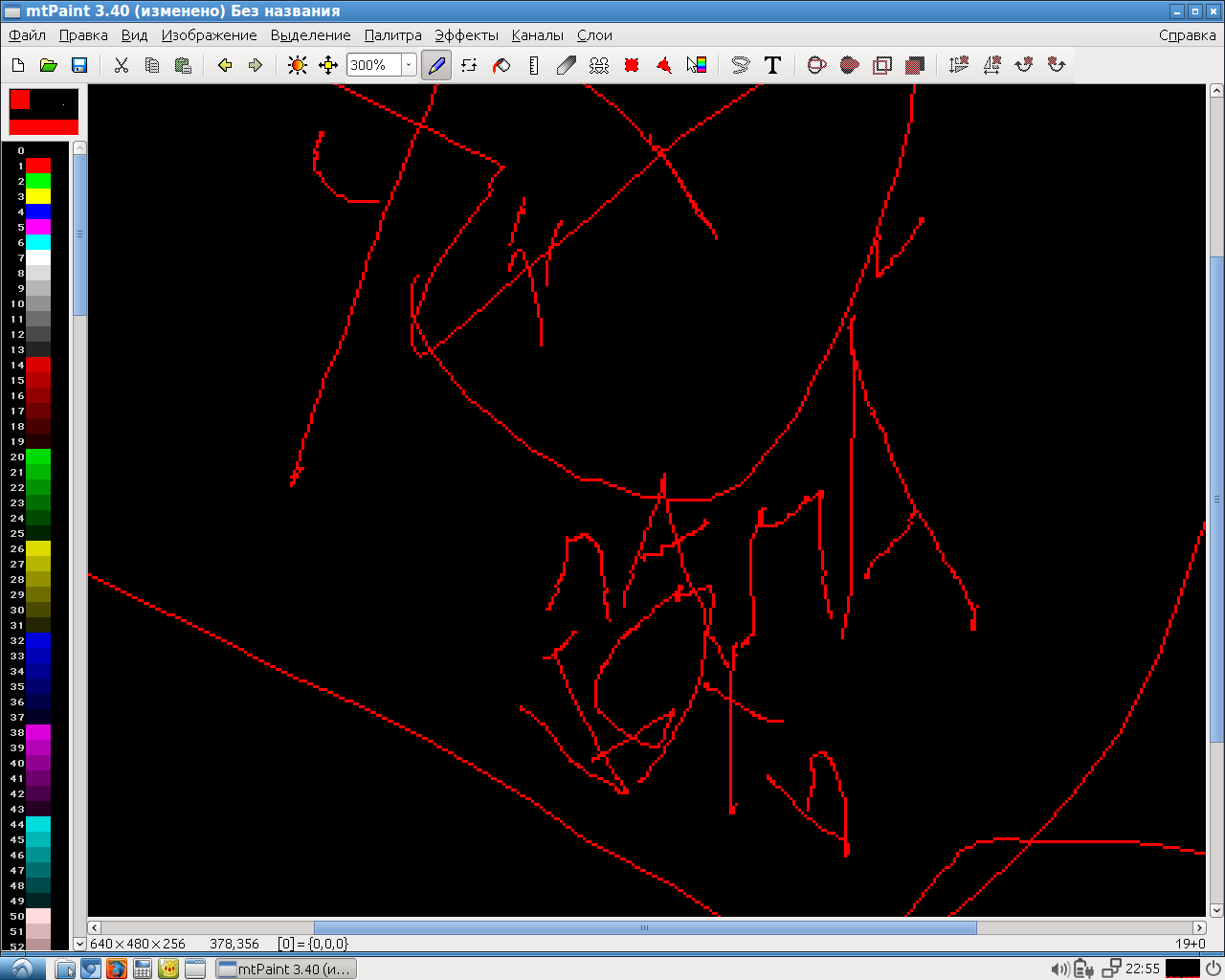Click the canvas vertical scrollbar thumb
The height and width of the screenshot is (980, 1225).
coord(1216,498)
